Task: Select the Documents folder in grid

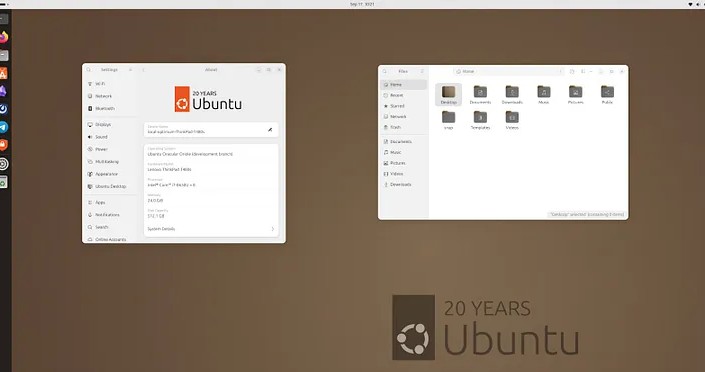Action: point(480,95)
